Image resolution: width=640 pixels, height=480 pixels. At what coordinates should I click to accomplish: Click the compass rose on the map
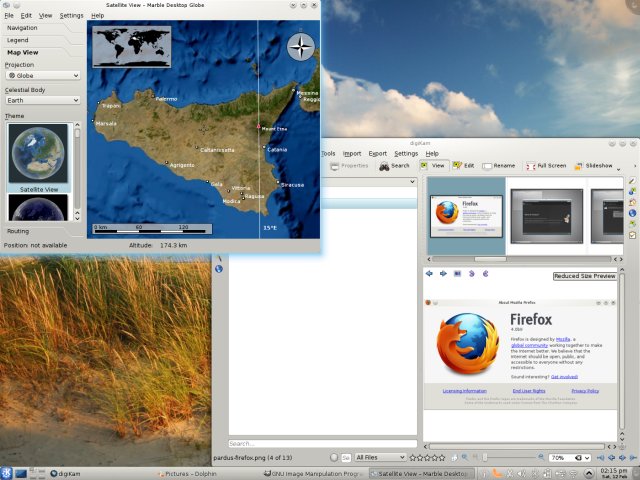(x=300, y=47)
